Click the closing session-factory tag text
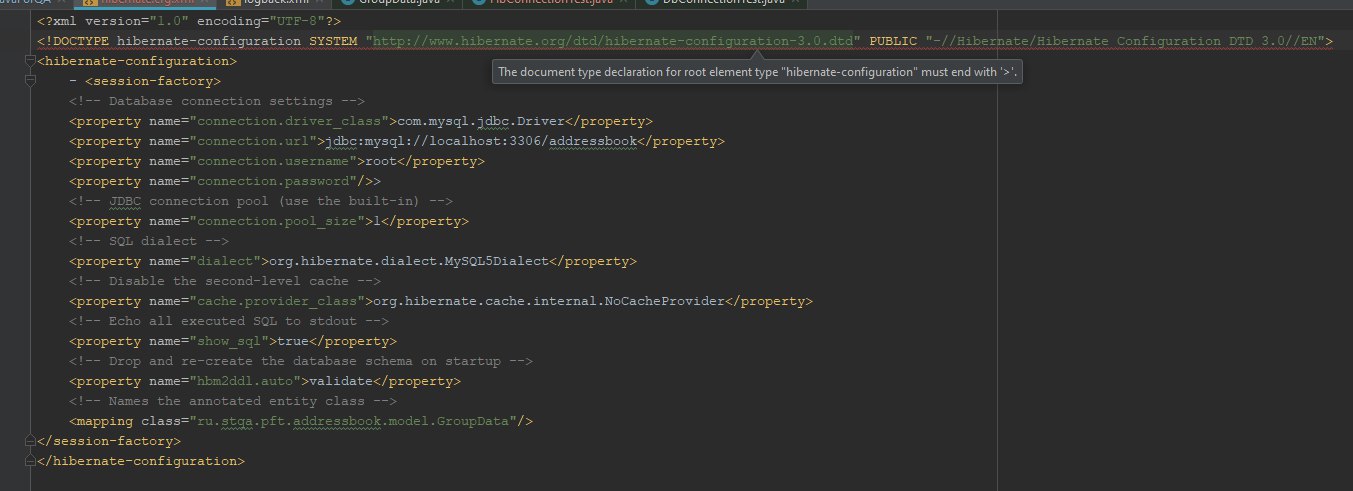This screenshot has height=491, width=1353. click(x=109, y=441)
